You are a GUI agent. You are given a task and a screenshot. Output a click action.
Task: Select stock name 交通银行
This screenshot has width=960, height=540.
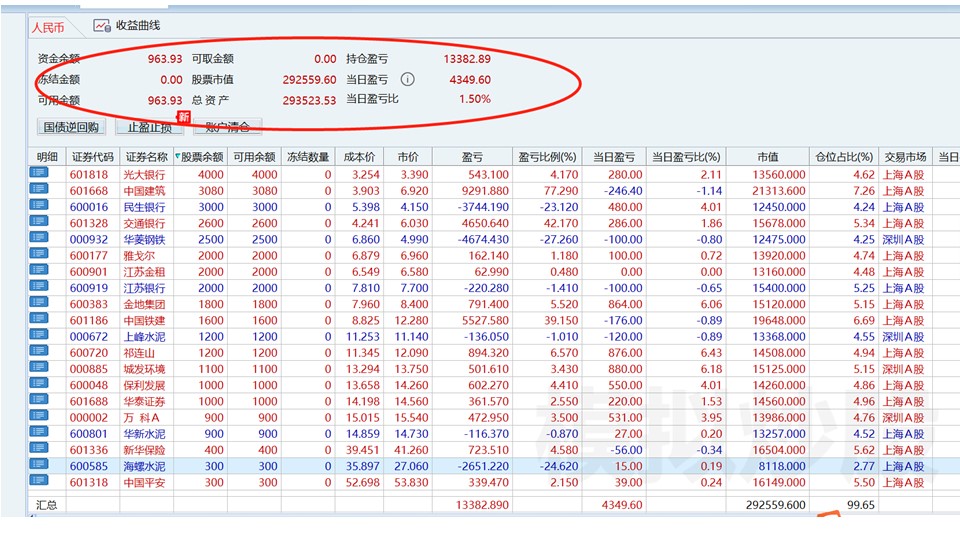coord(144,223)
